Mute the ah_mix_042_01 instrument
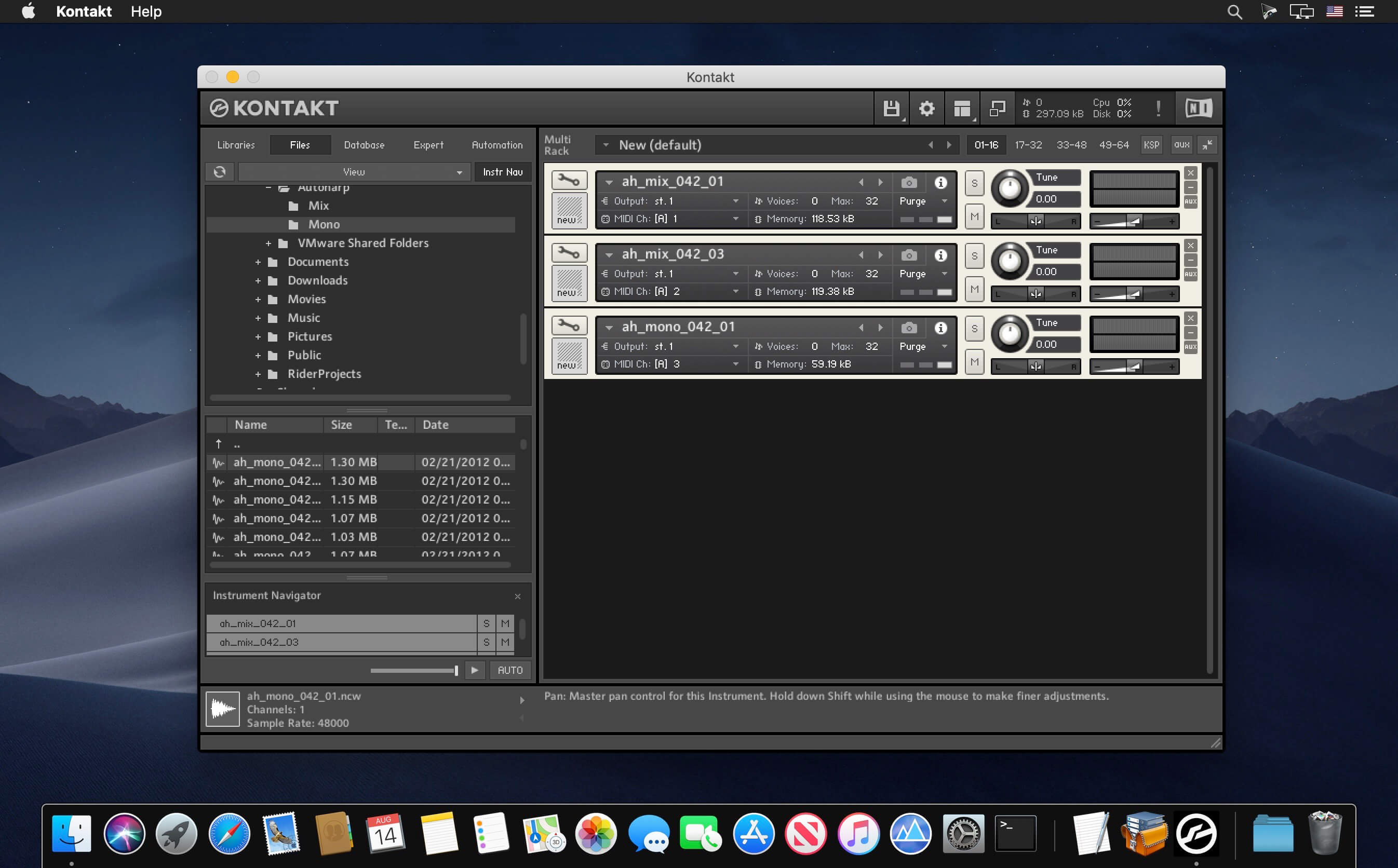Viewport: 1398px width, 868px height. coord(974,216)
